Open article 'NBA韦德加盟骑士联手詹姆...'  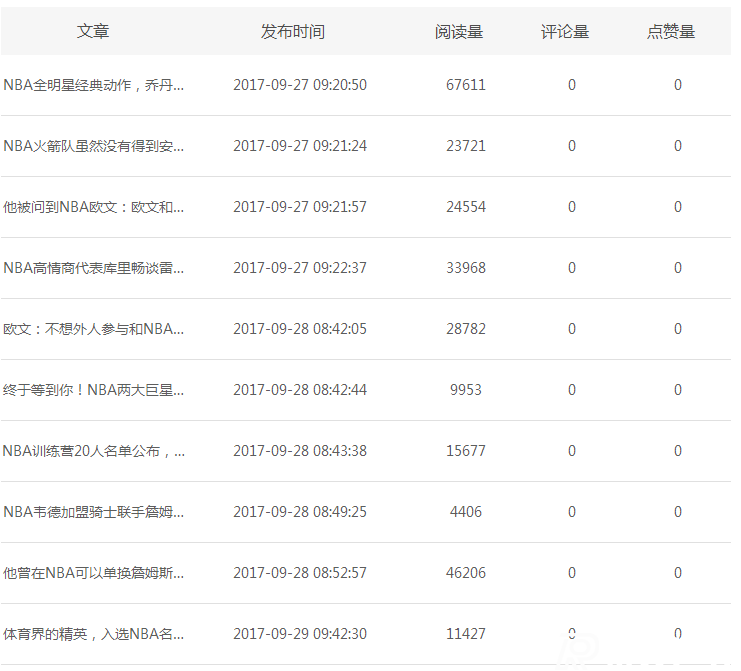tap(94, 512)
